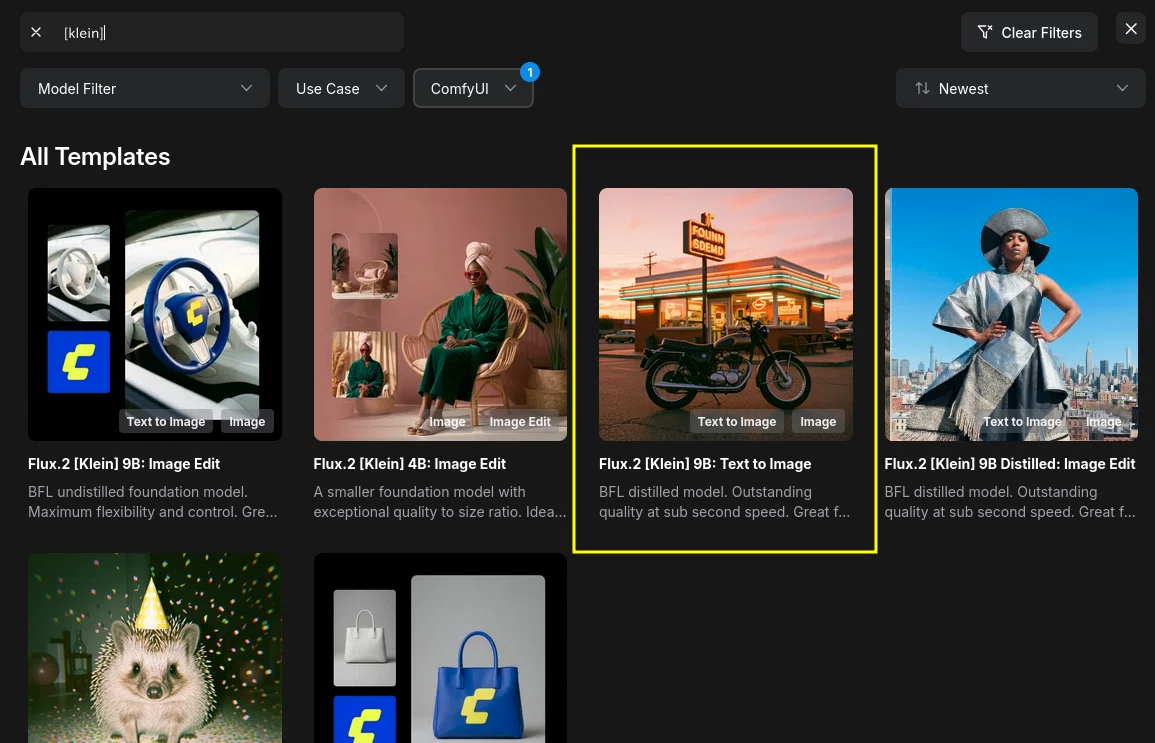Click the title "Flux.2 [Klein] 9B: Text to Image"

pos(705,464)
